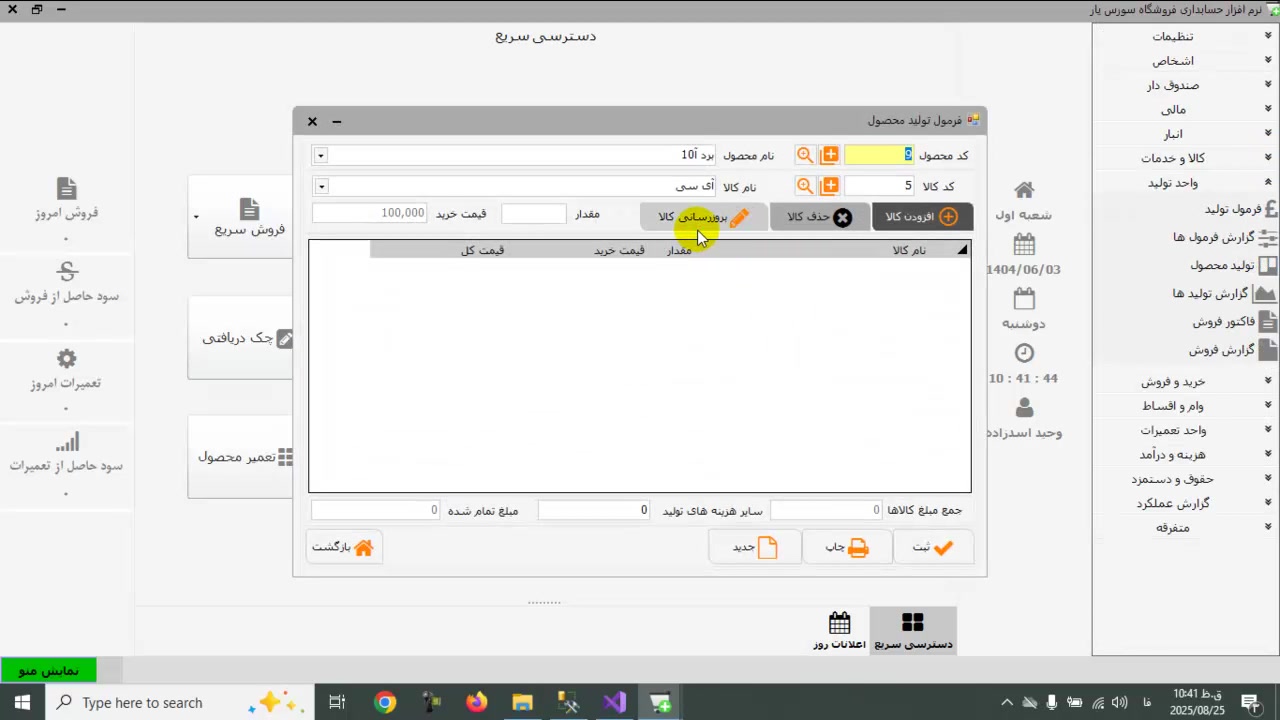Open Firefox from the taskbar
1280x720 pixels.
pyautogui.click(x=477, y=702)
